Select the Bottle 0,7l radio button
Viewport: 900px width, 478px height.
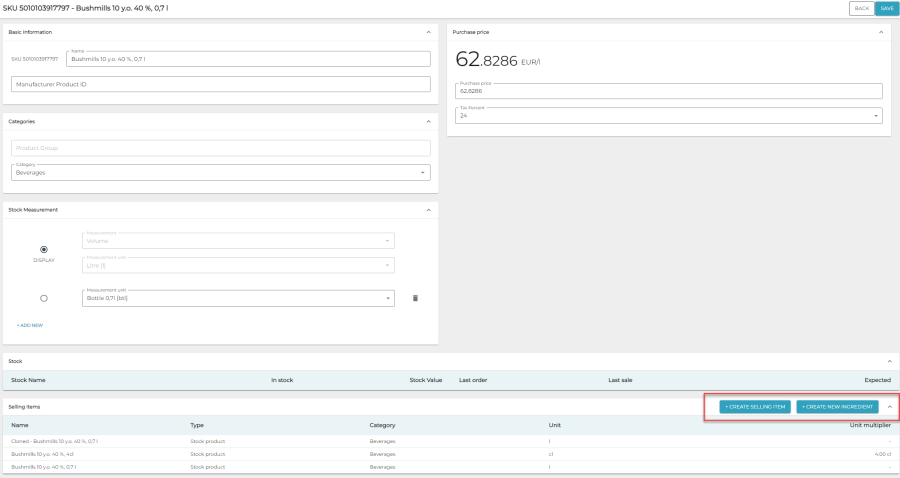click(44, 298)
